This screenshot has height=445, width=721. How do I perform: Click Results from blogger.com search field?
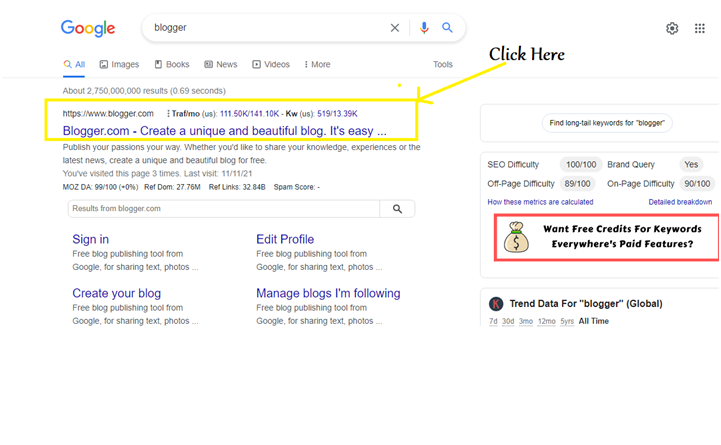[224, 209]
